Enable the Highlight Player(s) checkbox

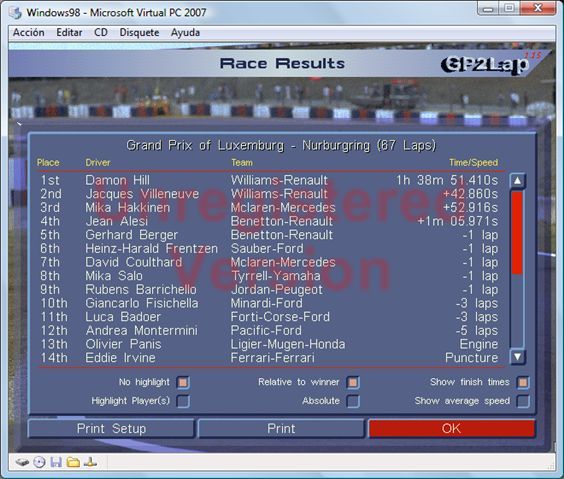click(x=183, y=401)
